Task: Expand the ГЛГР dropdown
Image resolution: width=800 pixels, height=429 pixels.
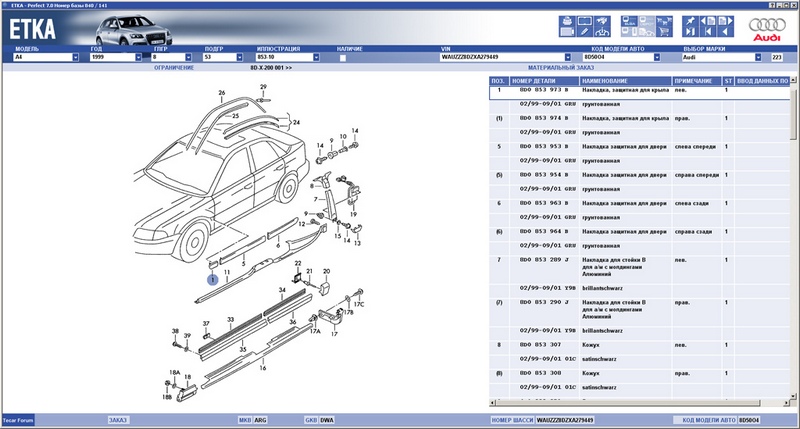Action: tap(188, 57)
